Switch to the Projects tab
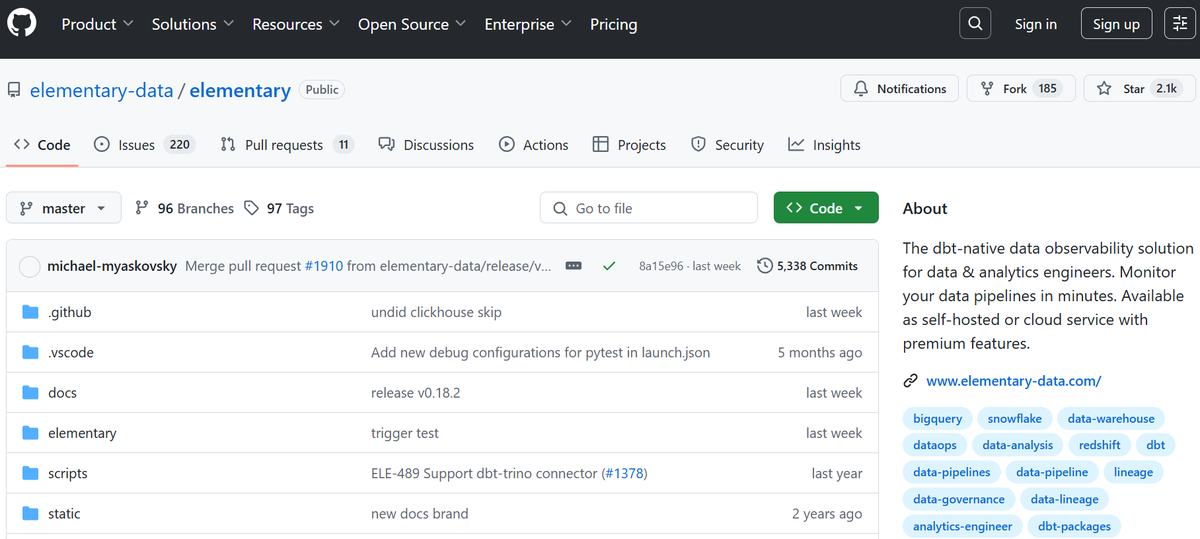The width and height of the screenshot is (1200, 539). (x=629, y=145)
